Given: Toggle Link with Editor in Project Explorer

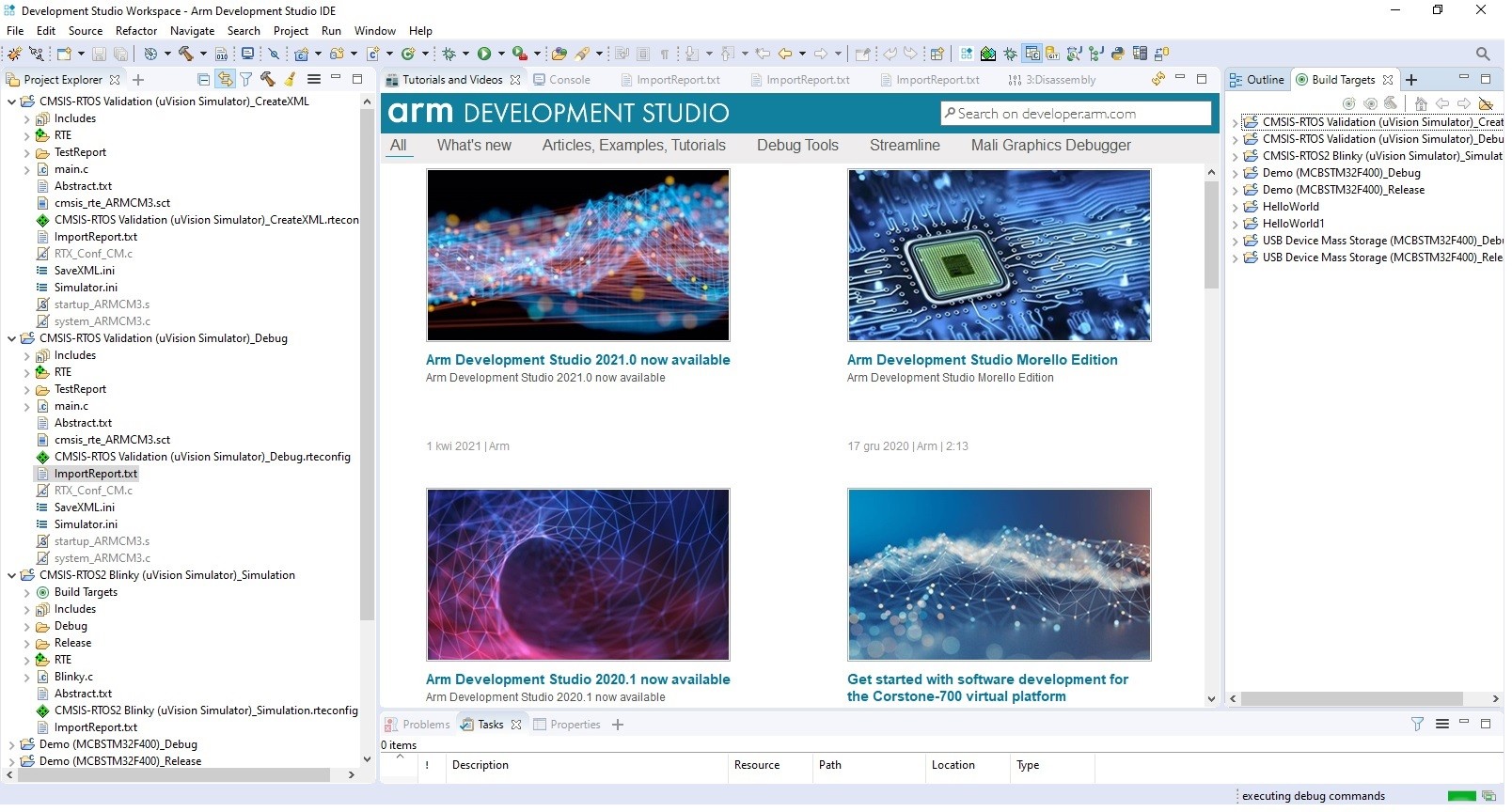Looking at the screenshot, I should (x=225, y=80).
